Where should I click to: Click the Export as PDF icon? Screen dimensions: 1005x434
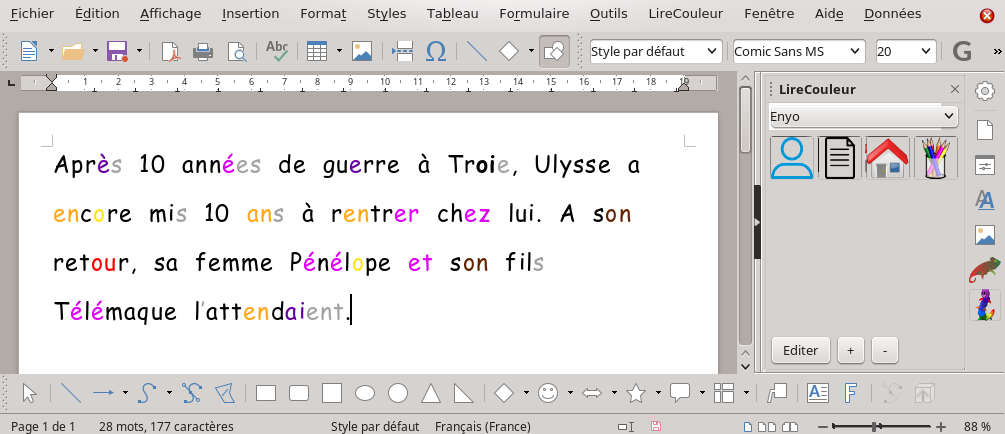tap(170, 51)
